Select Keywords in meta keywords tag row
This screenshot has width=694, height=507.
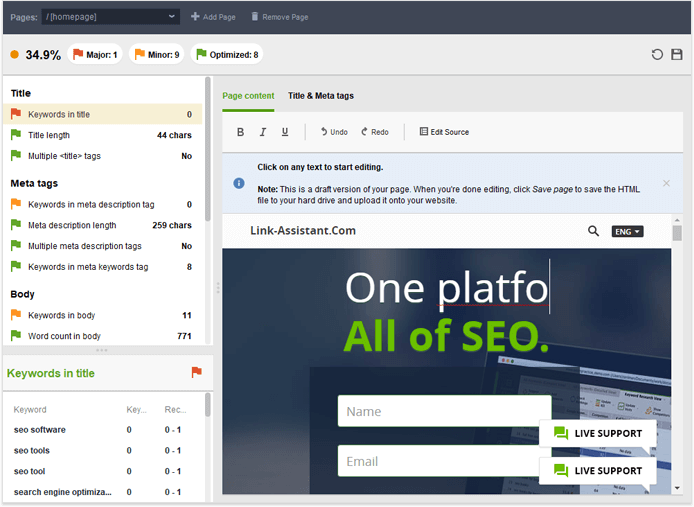tap(103, 267)
